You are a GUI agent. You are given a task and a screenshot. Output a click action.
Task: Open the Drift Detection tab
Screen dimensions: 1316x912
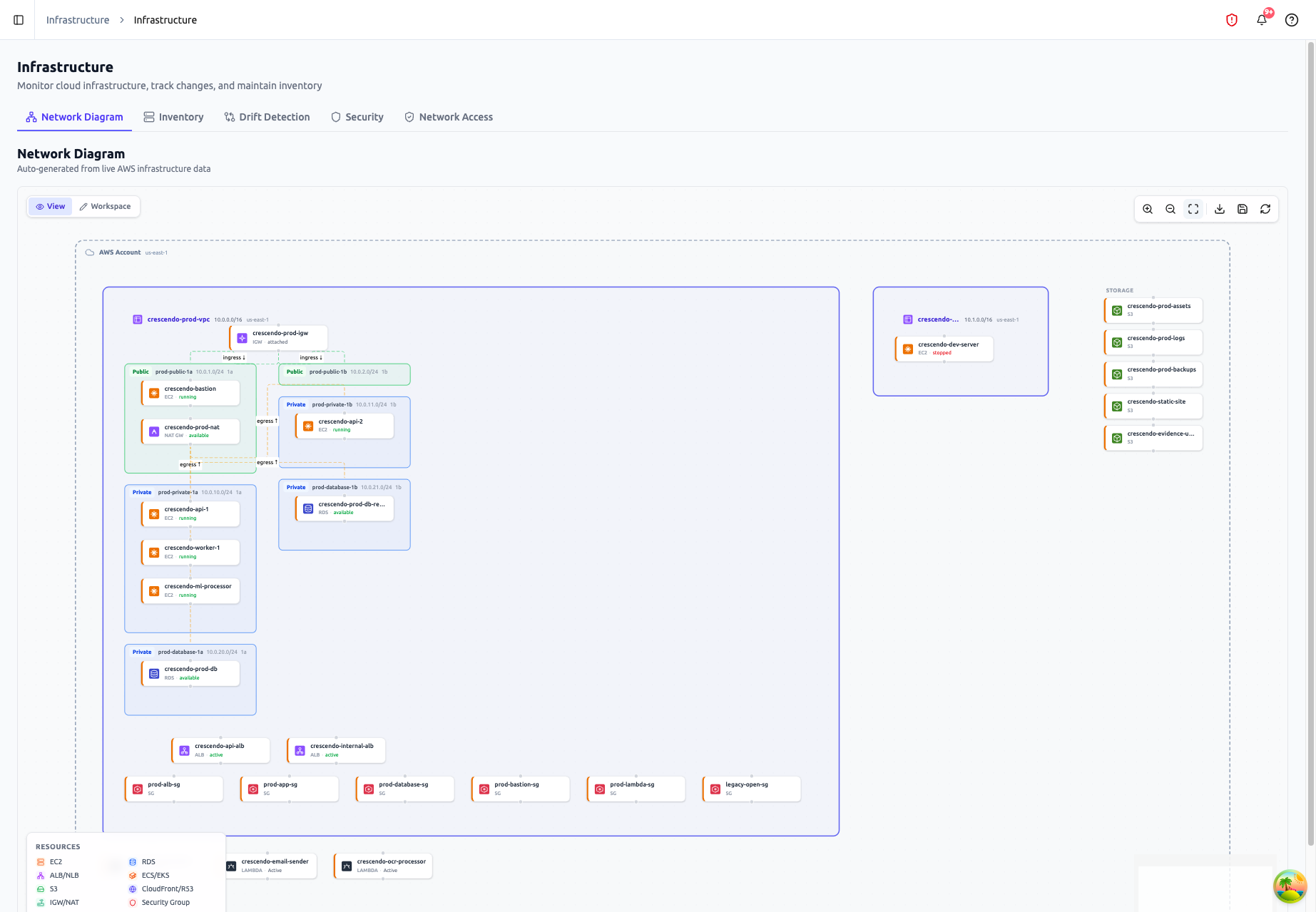tap(267, 117)
